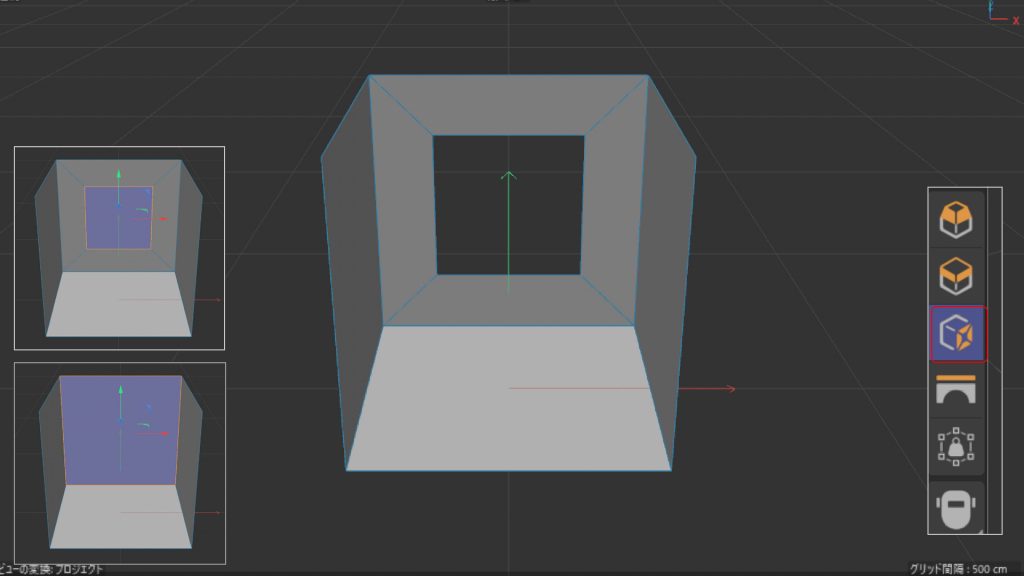Click the green Y-axis gizmo arrow

509,200
